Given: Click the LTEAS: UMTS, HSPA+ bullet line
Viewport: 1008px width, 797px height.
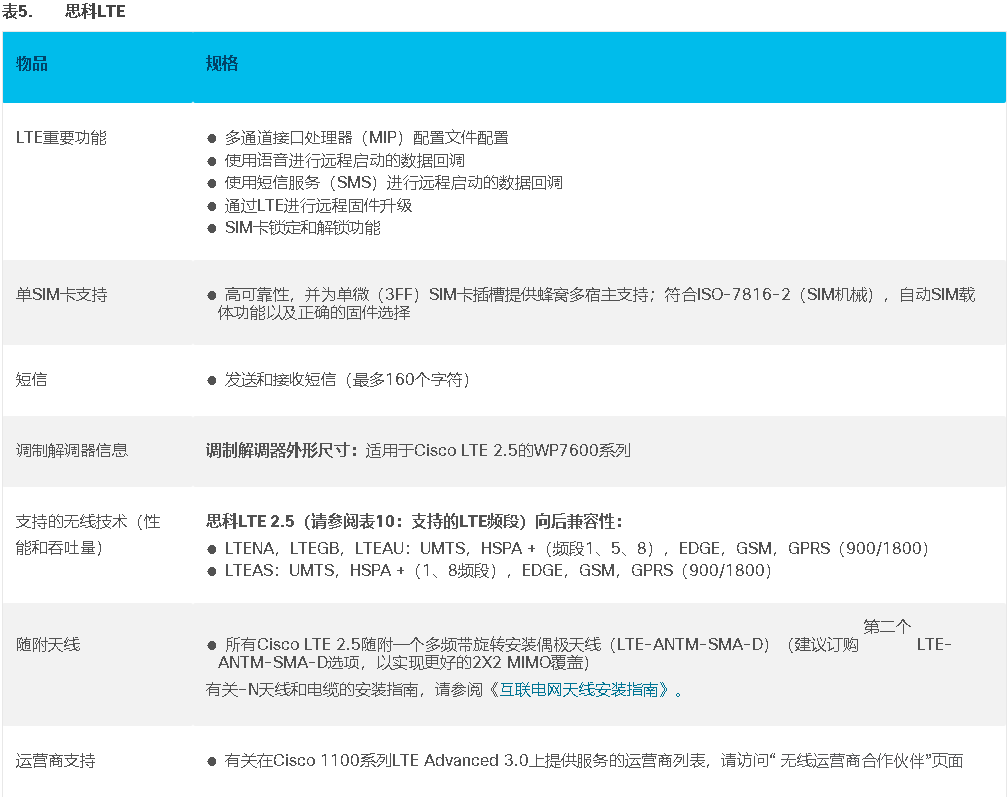Looking at the screenshot, I should 498,570.
